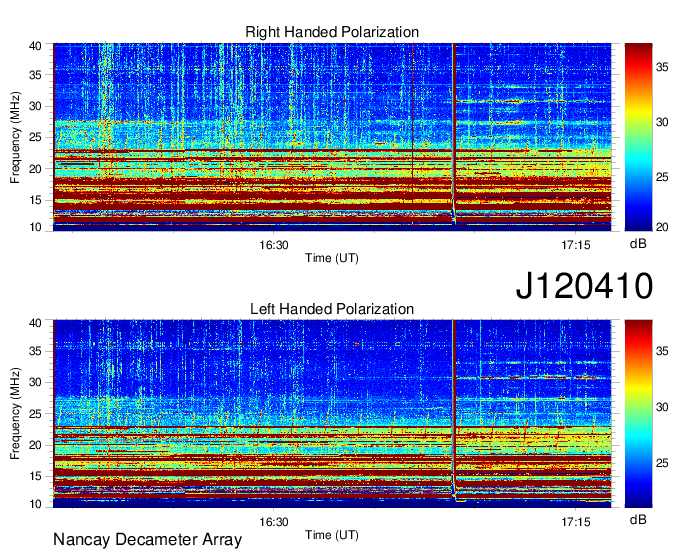
Task: Click the "Right Handed Polarization" title
Action: click(x=332, y=32)
